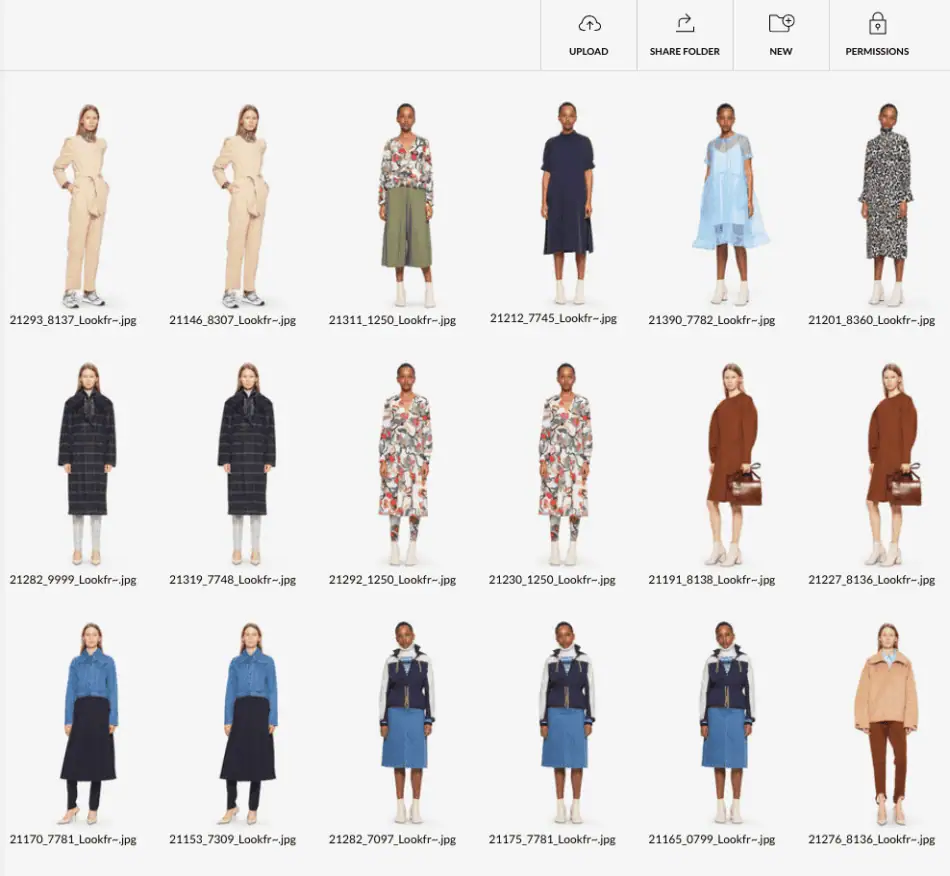Click filename 21282_7097_Lookfr~.jpg

pyautogui.click(x=393, y=840)
